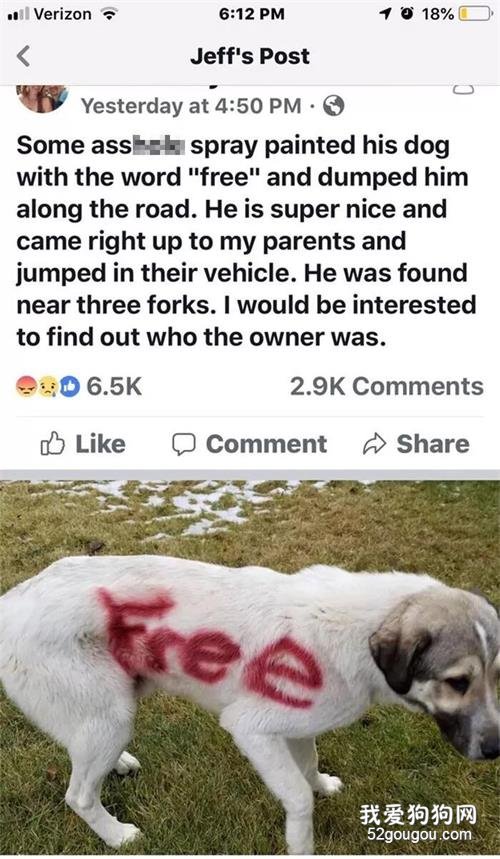Tap the post text about the dog
Screen dimensions: 500x859
246,242
